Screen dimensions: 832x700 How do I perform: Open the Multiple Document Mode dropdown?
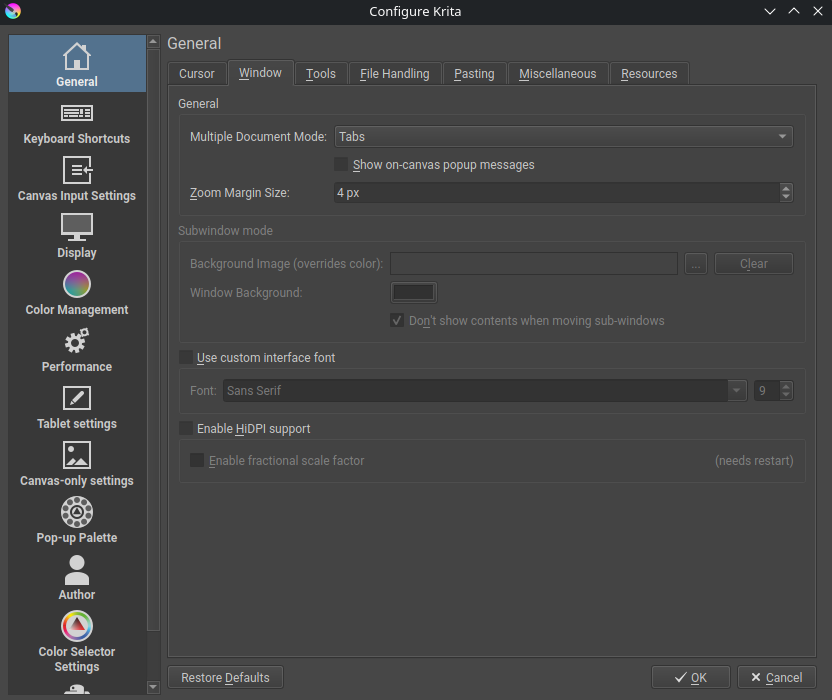point(563,137)
